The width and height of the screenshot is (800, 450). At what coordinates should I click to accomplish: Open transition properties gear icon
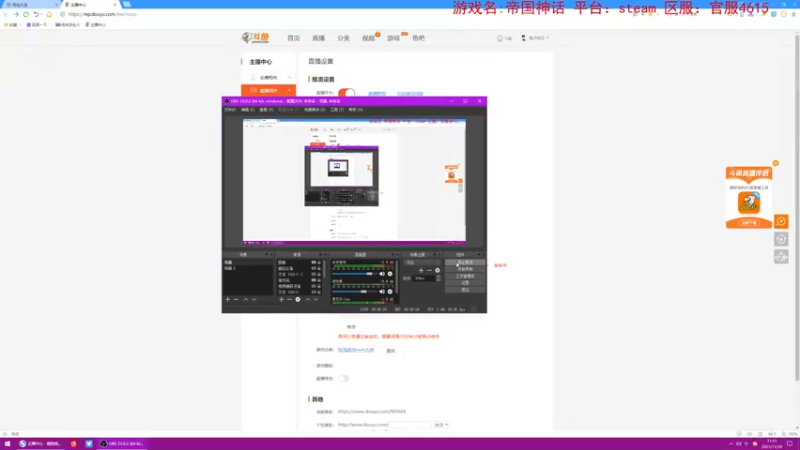tap(437, 270)
